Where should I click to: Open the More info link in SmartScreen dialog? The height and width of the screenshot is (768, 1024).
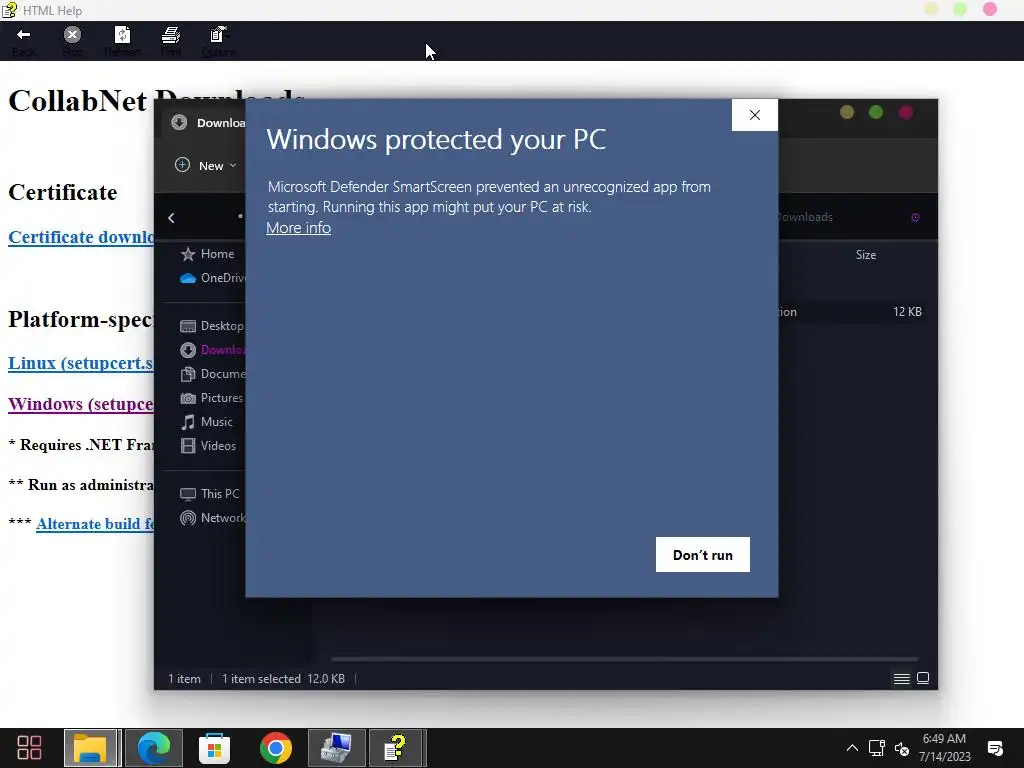(298, 228)
